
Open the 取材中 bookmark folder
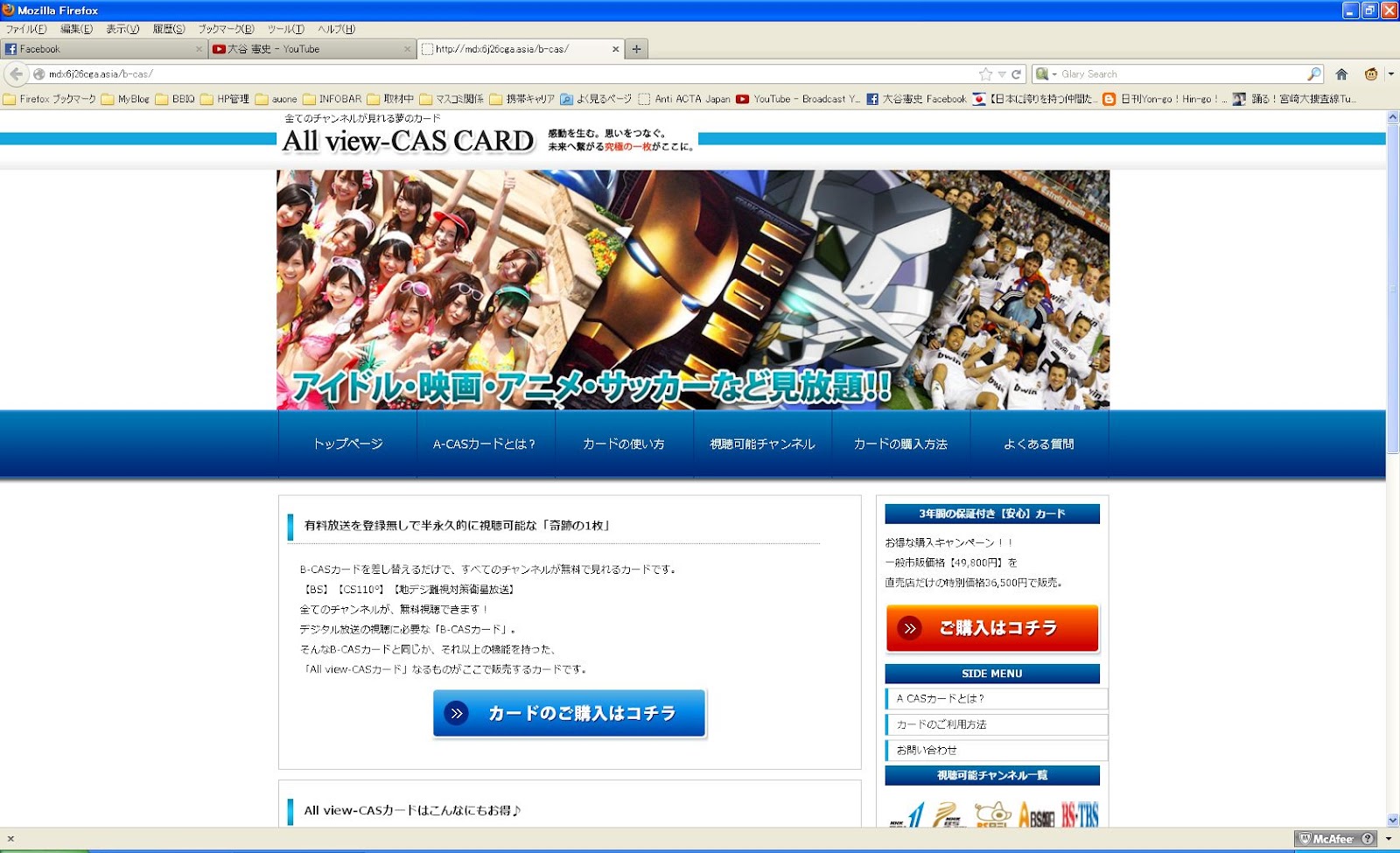390,99
